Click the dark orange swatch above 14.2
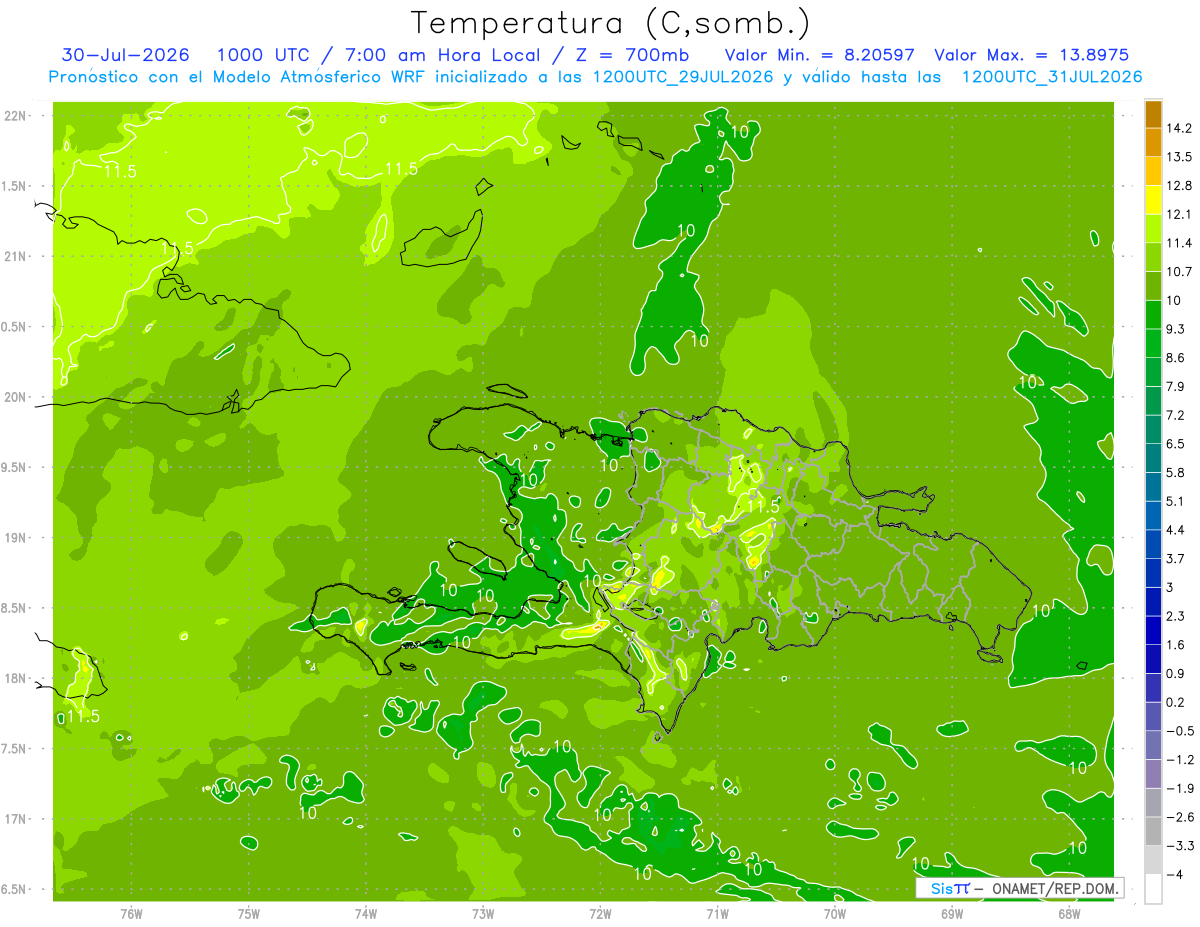 pos(1153,114)
